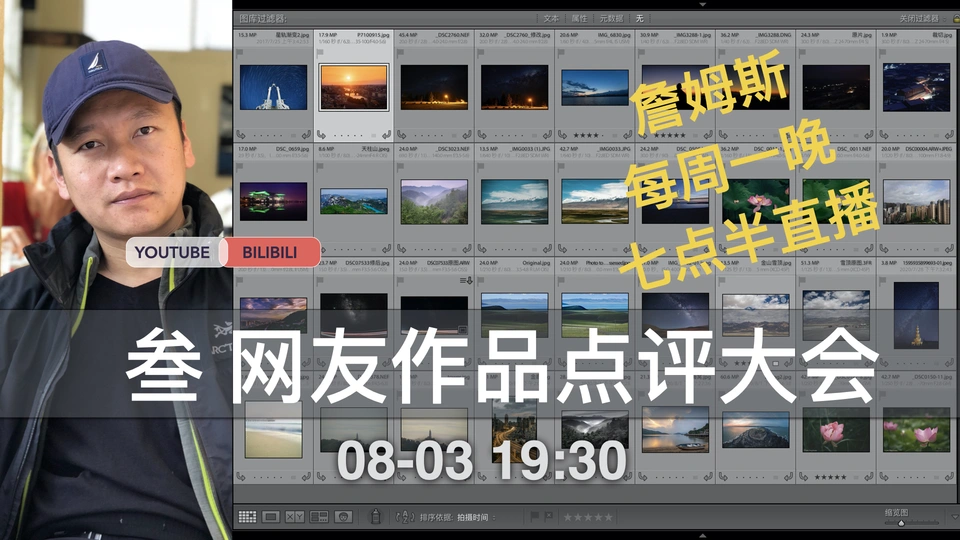
Task: Open Survey view icon in toolbar
Action: point(319,517)
